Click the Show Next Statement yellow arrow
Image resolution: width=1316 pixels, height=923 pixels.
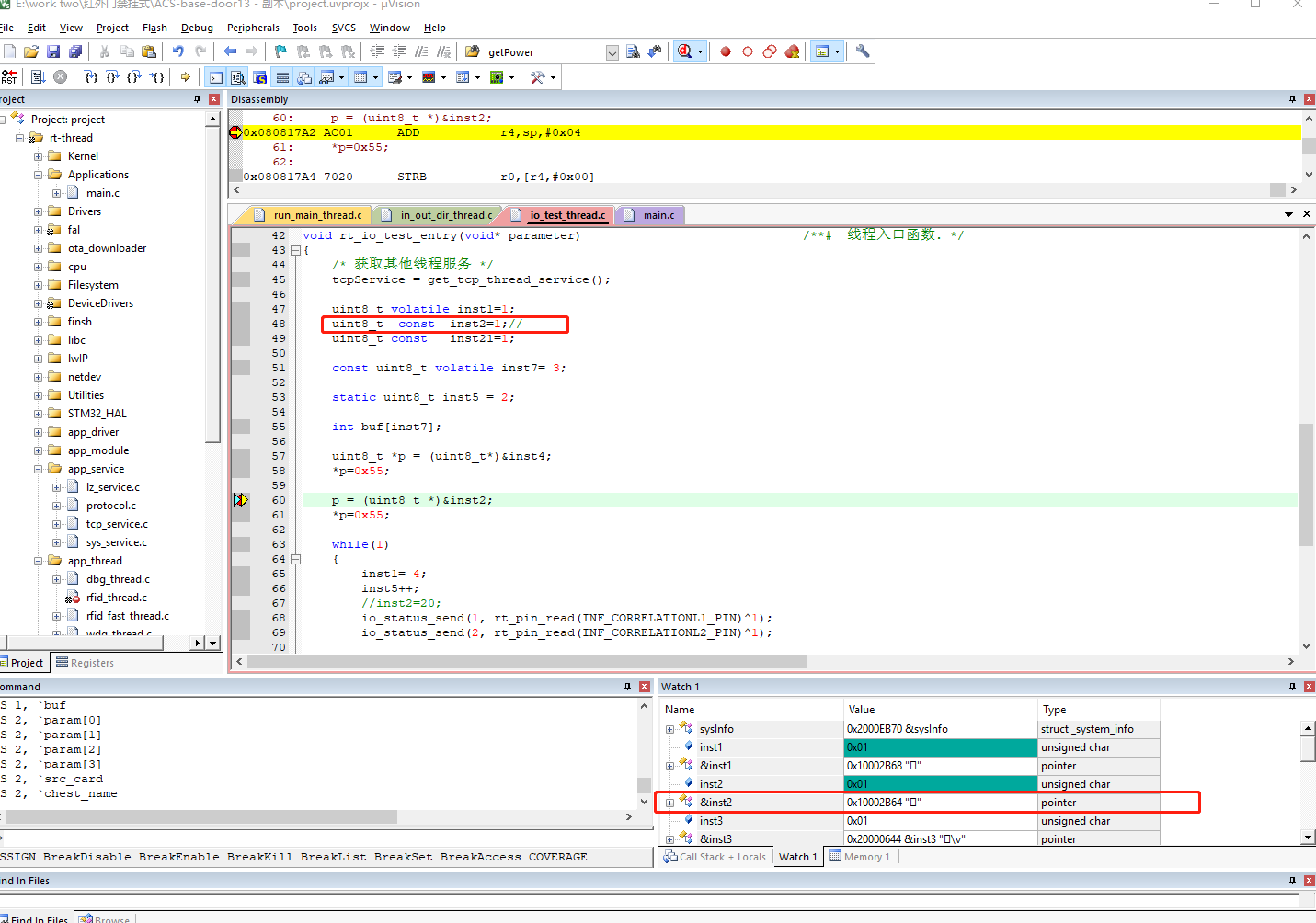pos(185,77)
